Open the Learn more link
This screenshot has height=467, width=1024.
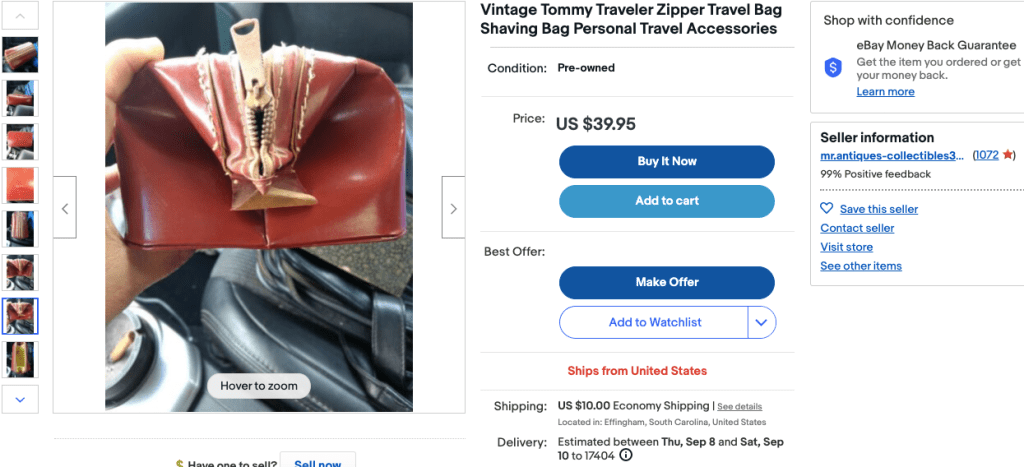(x=885, y=92)
